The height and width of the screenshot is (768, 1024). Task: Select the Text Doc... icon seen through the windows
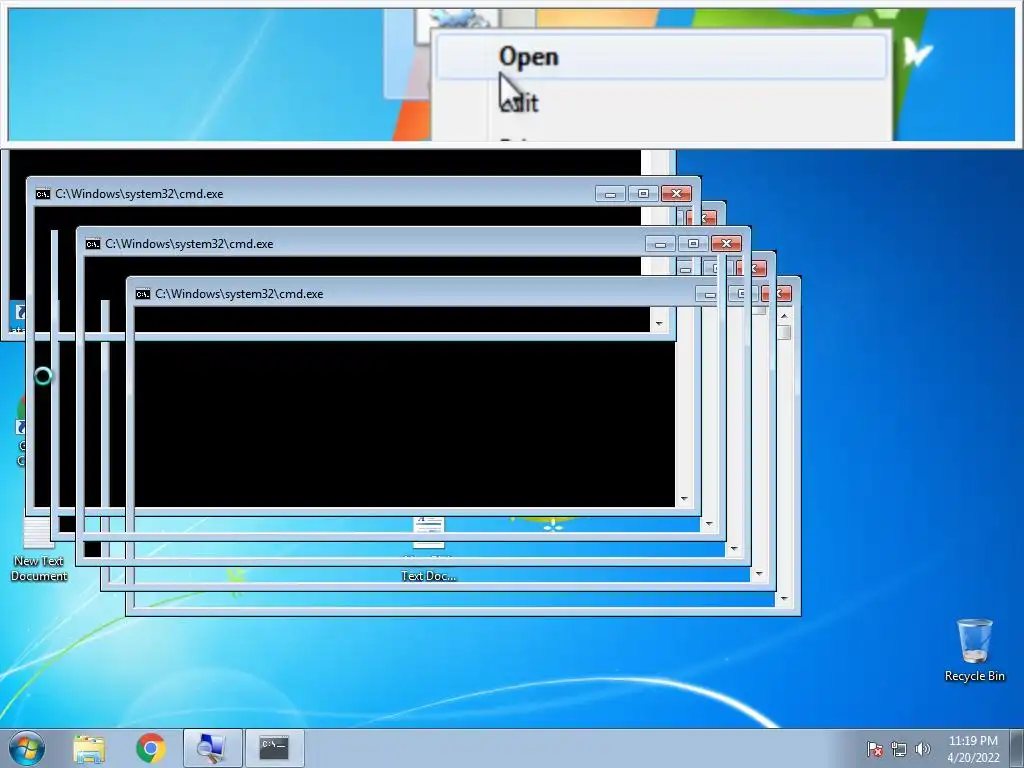tap(428, 549)
